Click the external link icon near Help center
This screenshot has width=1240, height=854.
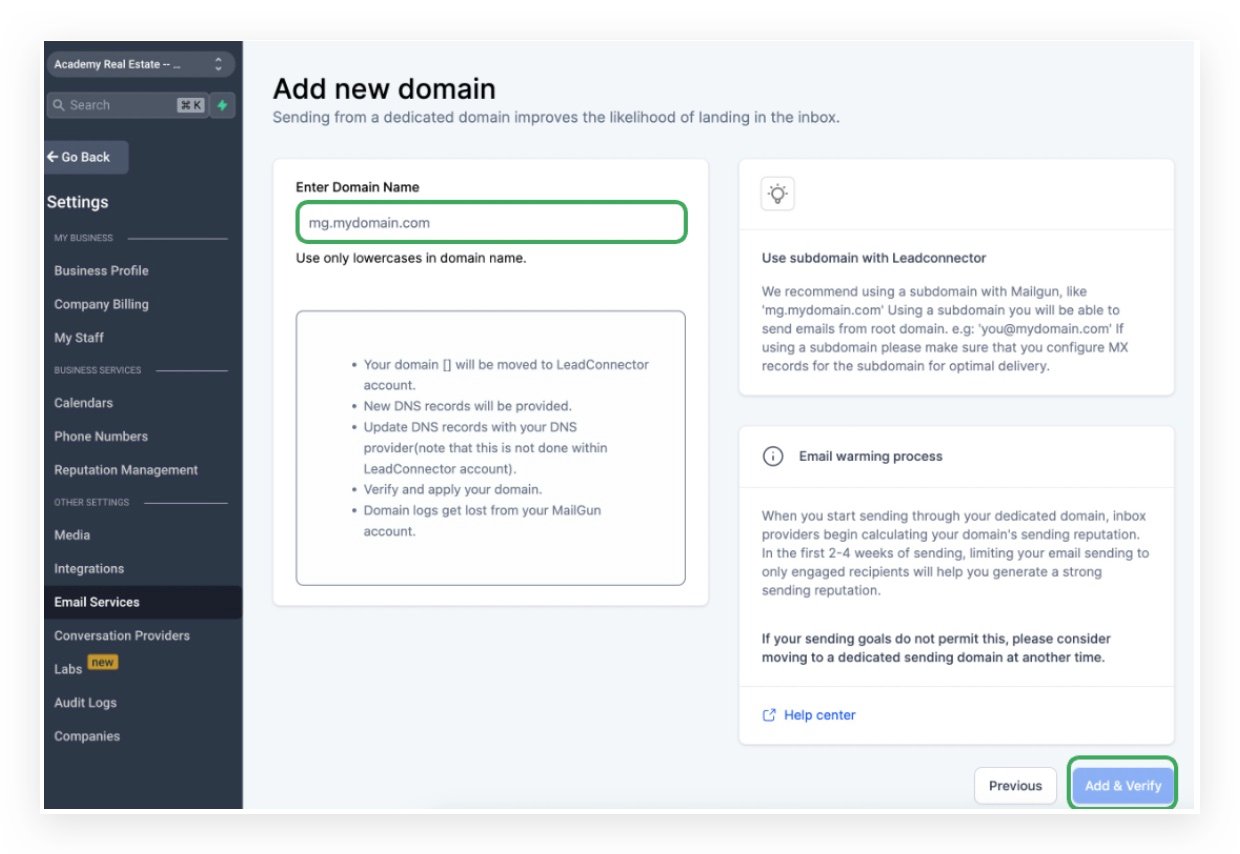click(769, 715)
